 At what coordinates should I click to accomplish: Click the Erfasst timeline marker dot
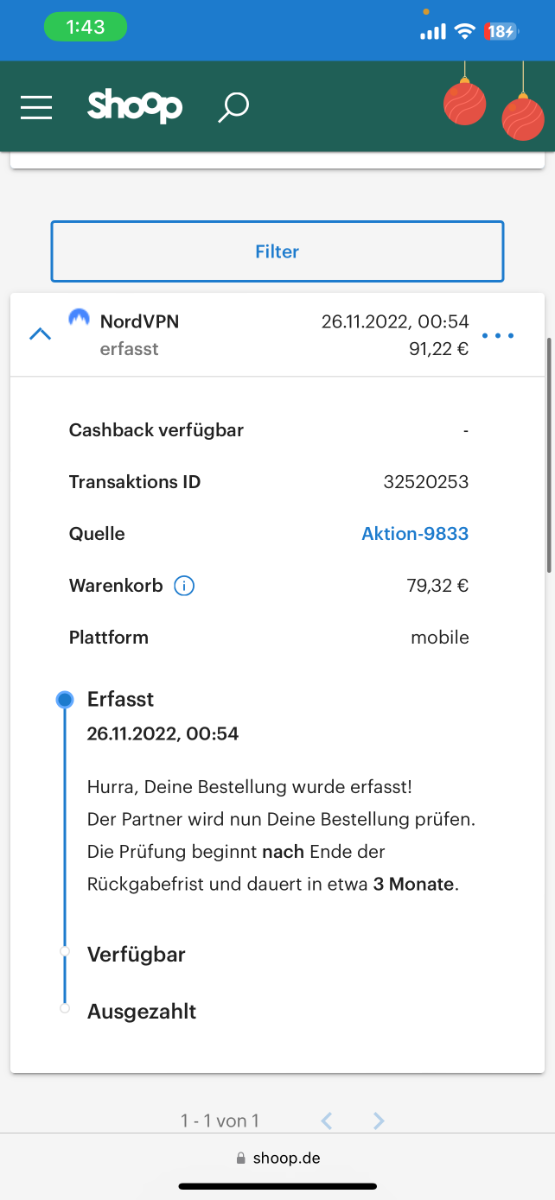(x=65, y=700)
